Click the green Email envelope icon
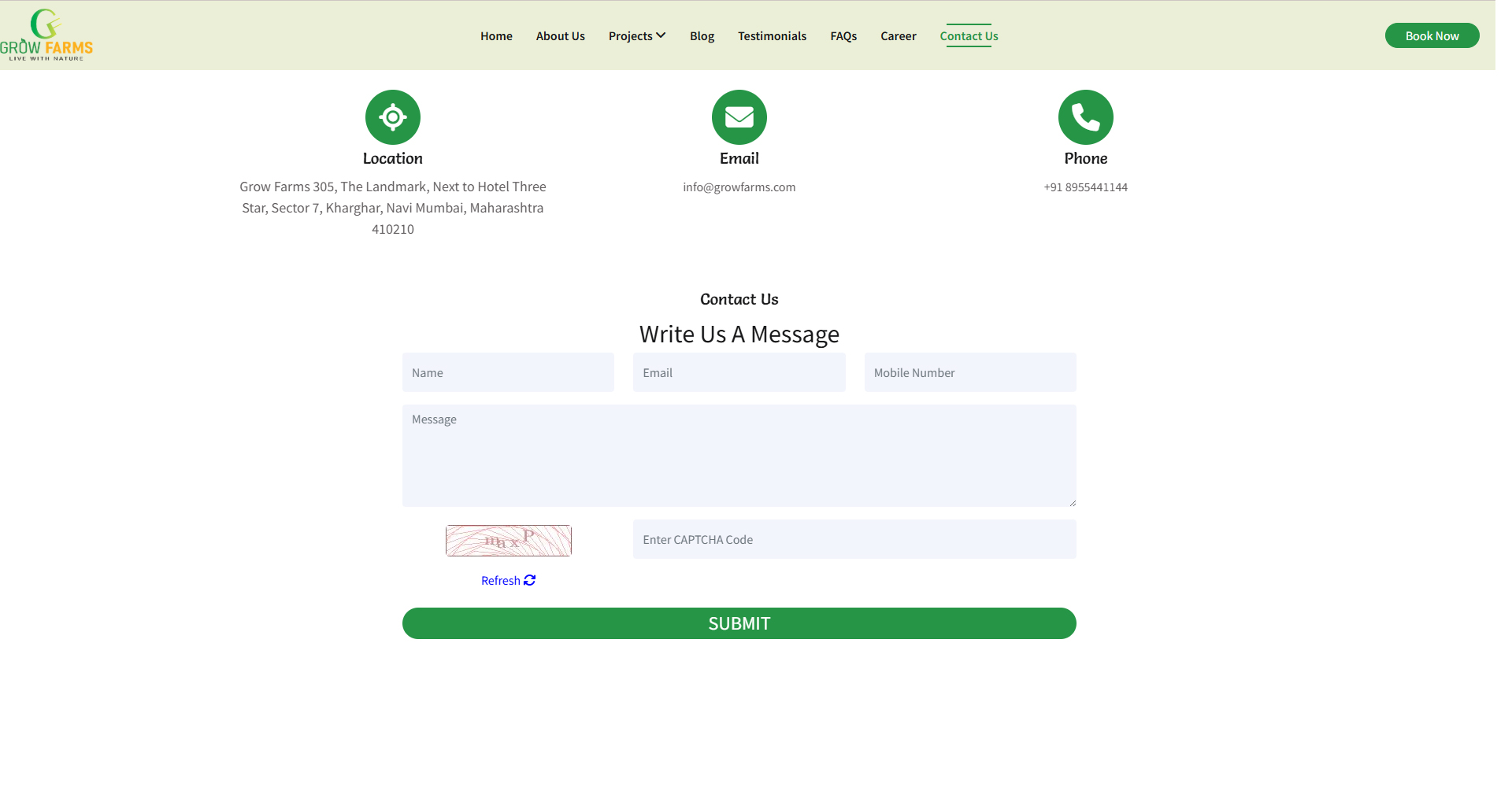1512x802 pixels. [739, 117]
